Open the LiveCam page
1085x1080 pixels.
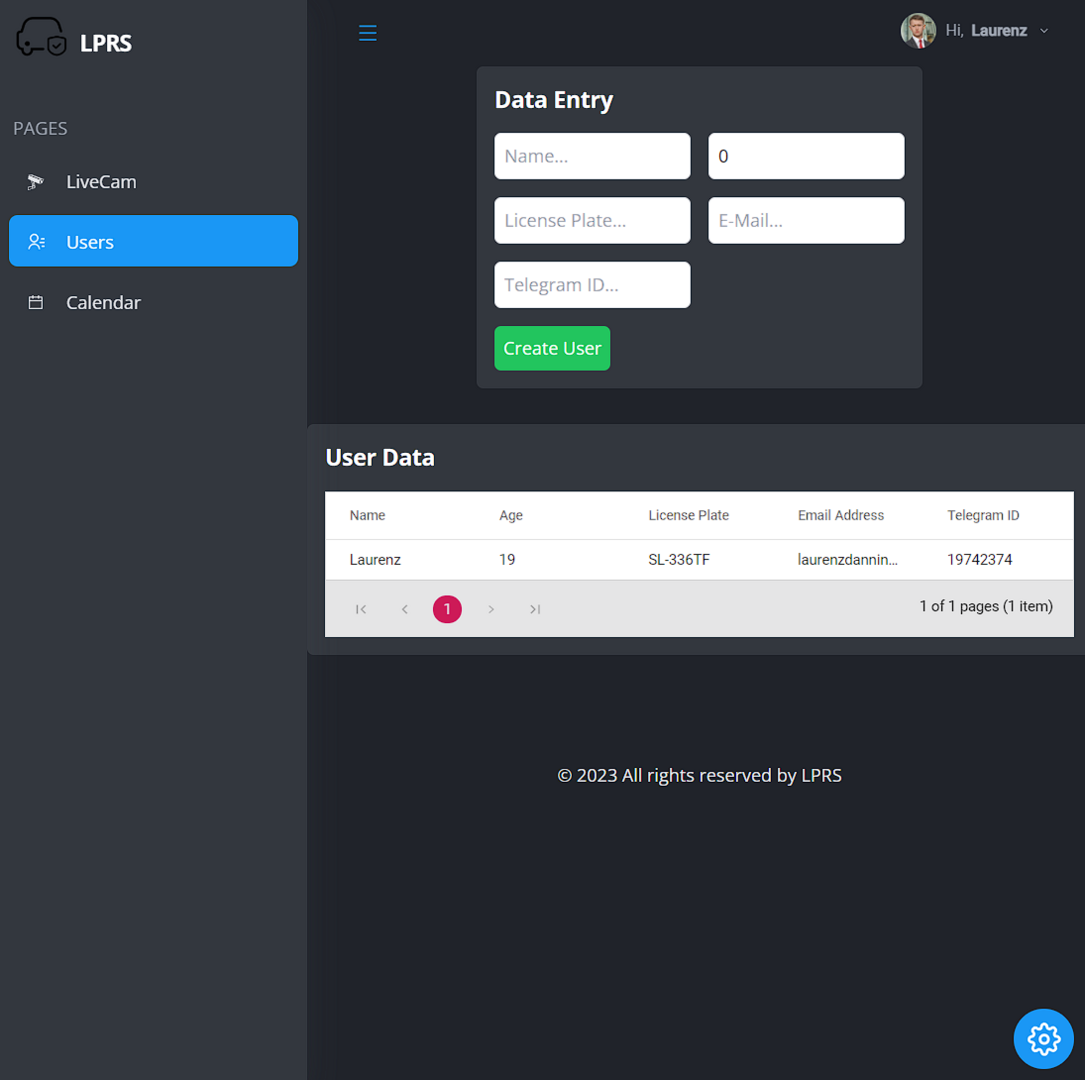coord(101,182)
